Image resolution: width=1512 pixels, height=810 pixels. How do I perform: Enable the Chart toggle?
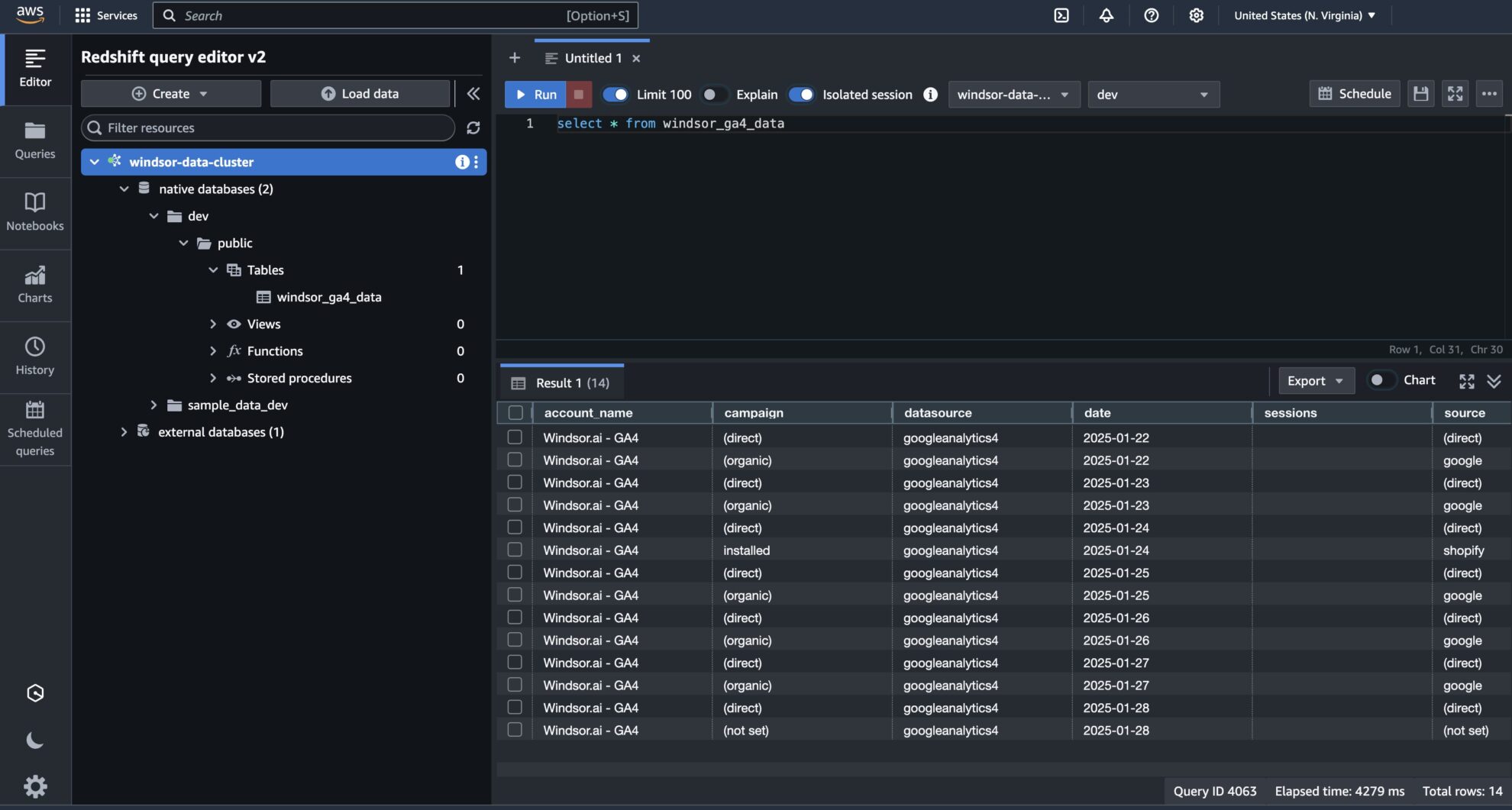pos(1381,380)
